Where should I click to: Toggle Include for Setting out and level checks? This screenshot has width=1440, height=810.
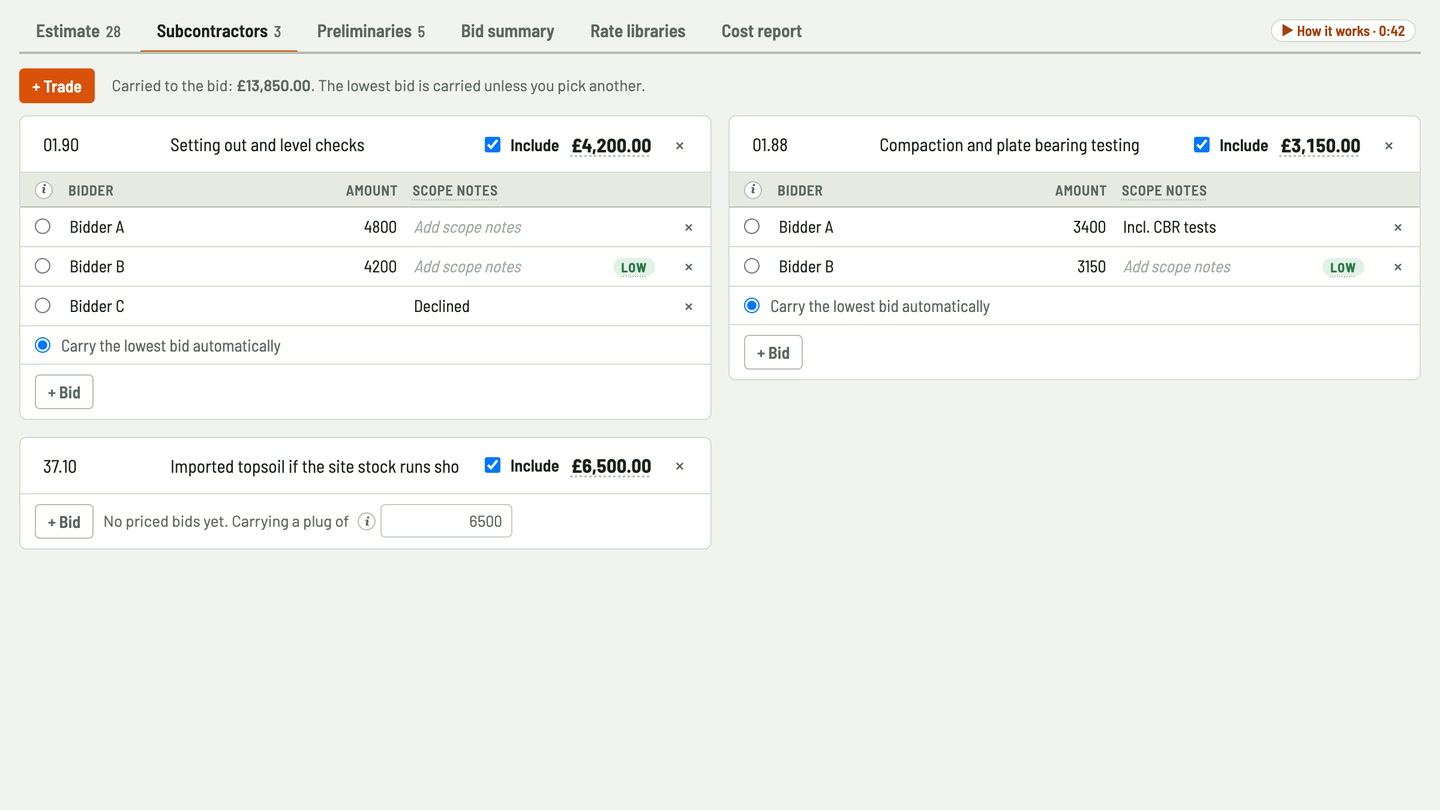point(492,145)
